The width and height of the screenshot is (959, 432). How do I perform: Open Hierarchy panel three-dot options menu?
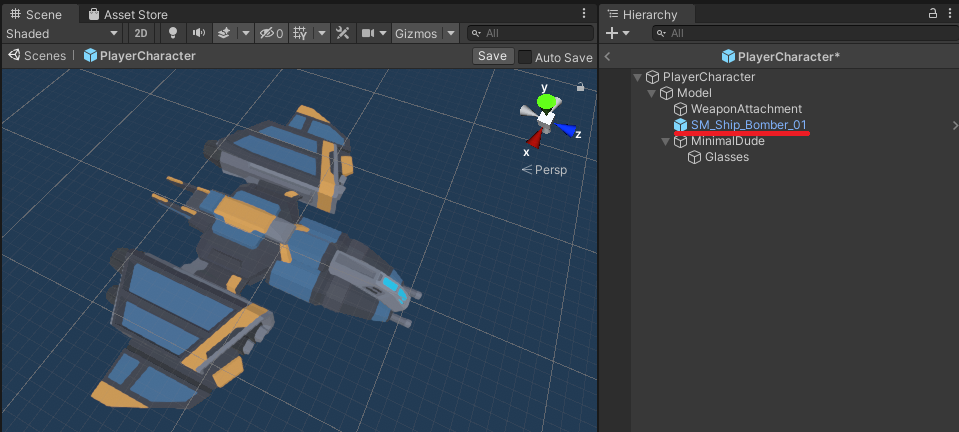pyautogui.click(x=949, y=13)
